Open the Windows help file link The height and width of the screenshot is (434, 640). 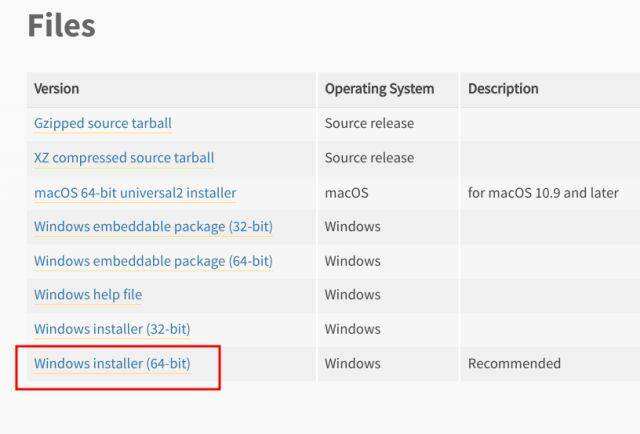tap(88, 295)
